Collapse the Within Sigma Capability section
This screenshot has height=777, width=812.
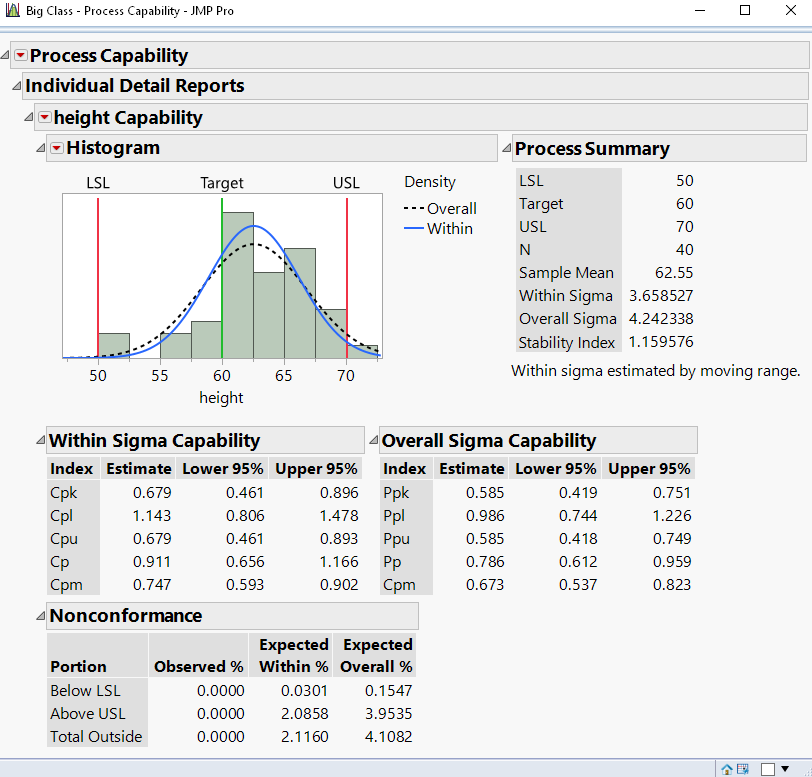click(x=40, y=440)
